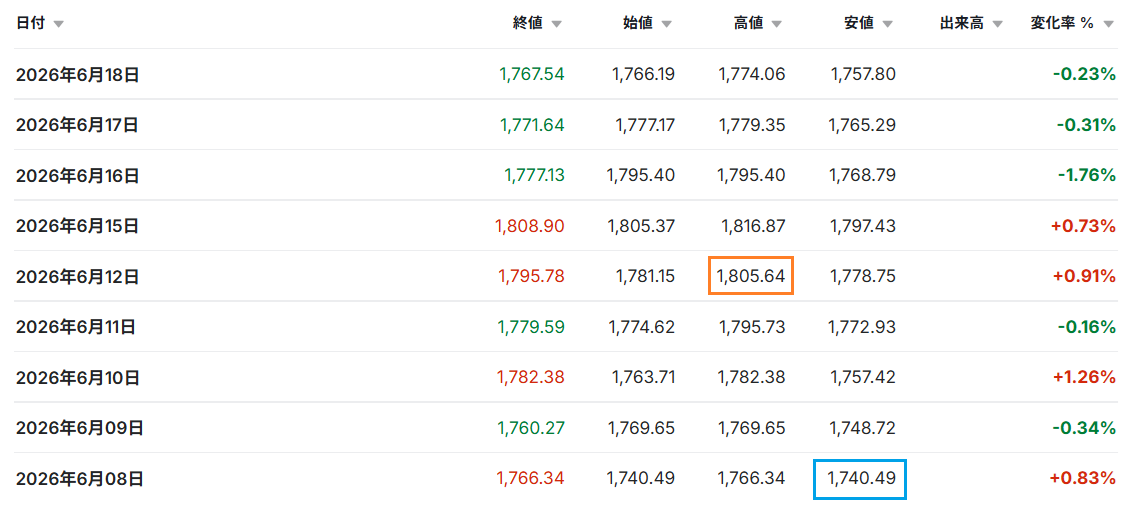1134x506 pixels.
Task: Select the 2026年6月09日 row date
Action: (x=80, y=428)
